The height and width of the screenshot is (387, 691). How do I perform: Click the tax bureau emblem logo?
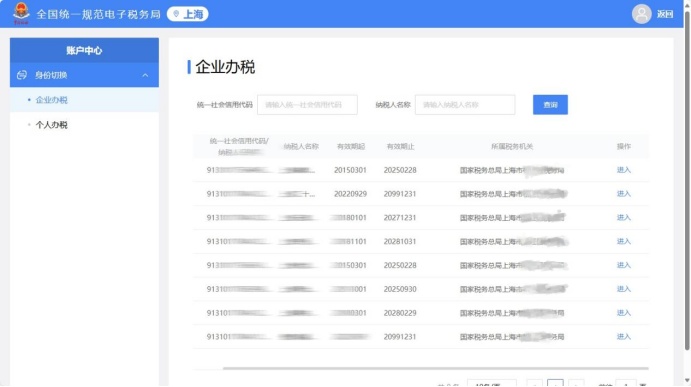click(21, 14)
